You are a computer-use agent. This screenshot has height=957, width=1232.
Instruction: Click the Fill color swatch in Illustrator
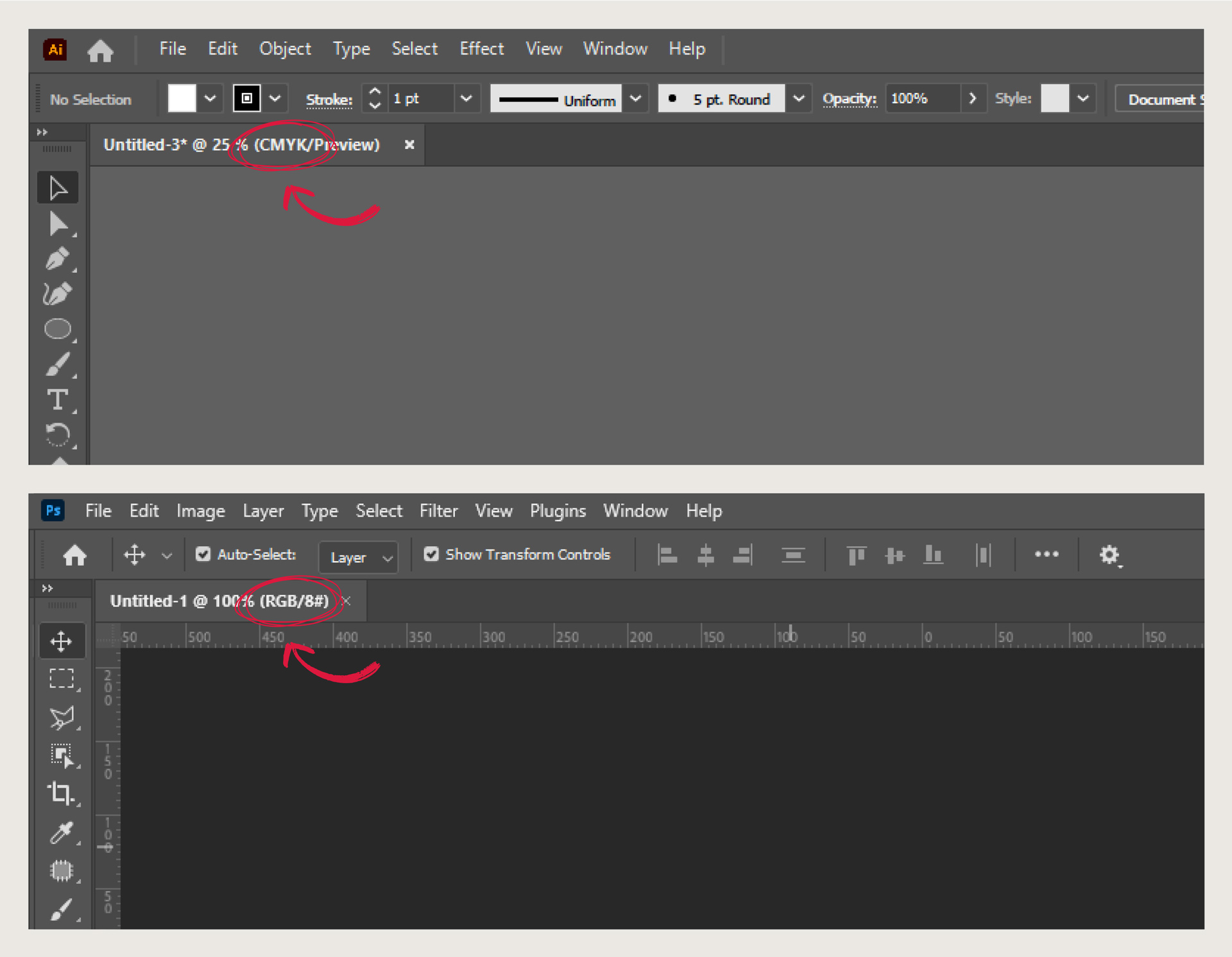(181, 98)
